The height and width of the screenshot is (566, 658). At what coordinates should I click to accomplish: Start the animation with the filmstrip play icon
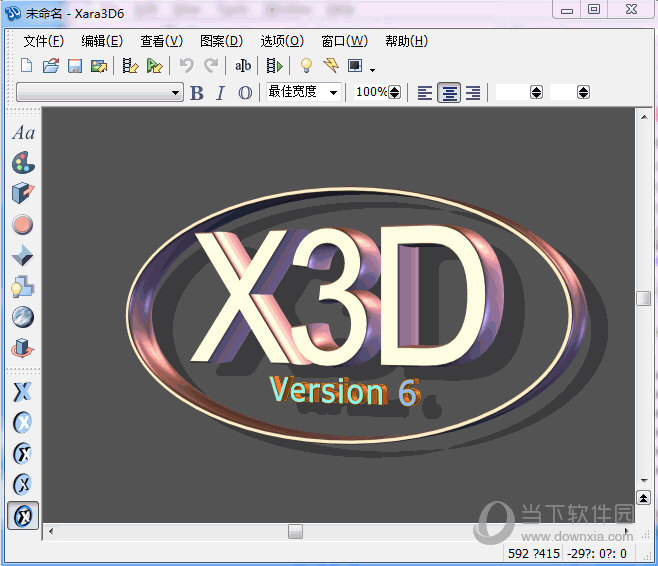pos(275,66)
